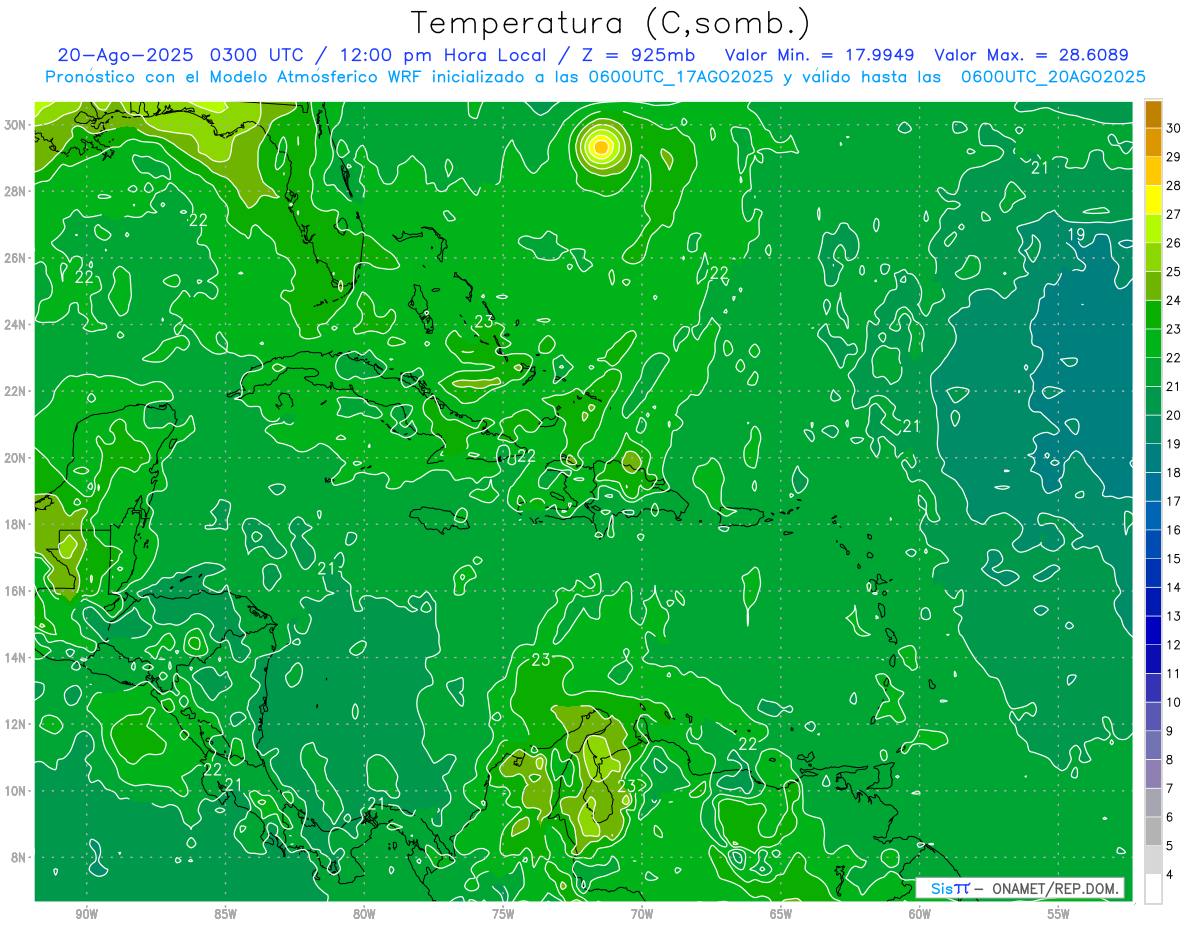The width and height of the screenshot is (1200, 927).
Task: Click the "Valor Min. = 17.9949" text
Action: pos(819,55)
